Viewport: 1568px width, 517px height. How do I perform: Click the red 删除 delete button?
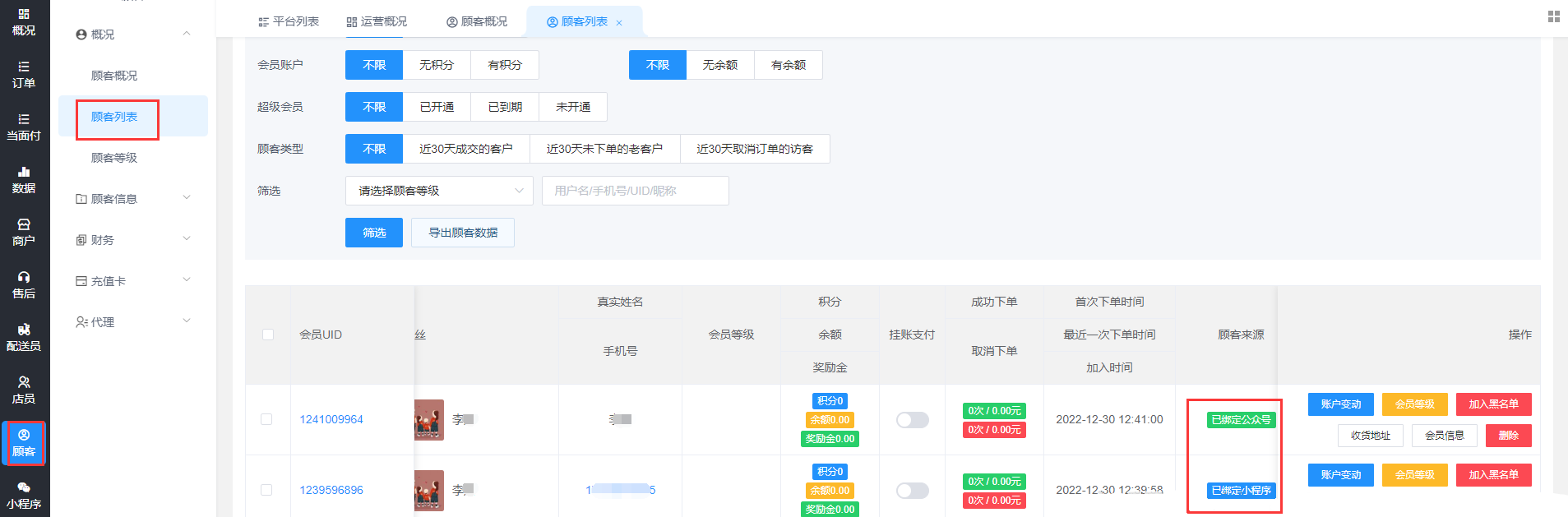1509,436
